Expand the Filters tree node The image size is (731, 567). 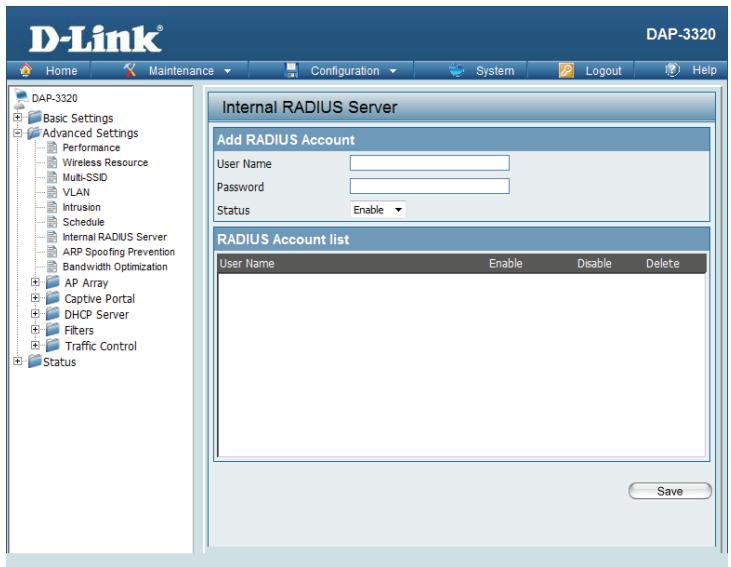pyautogui.click(x=35, y=330)
